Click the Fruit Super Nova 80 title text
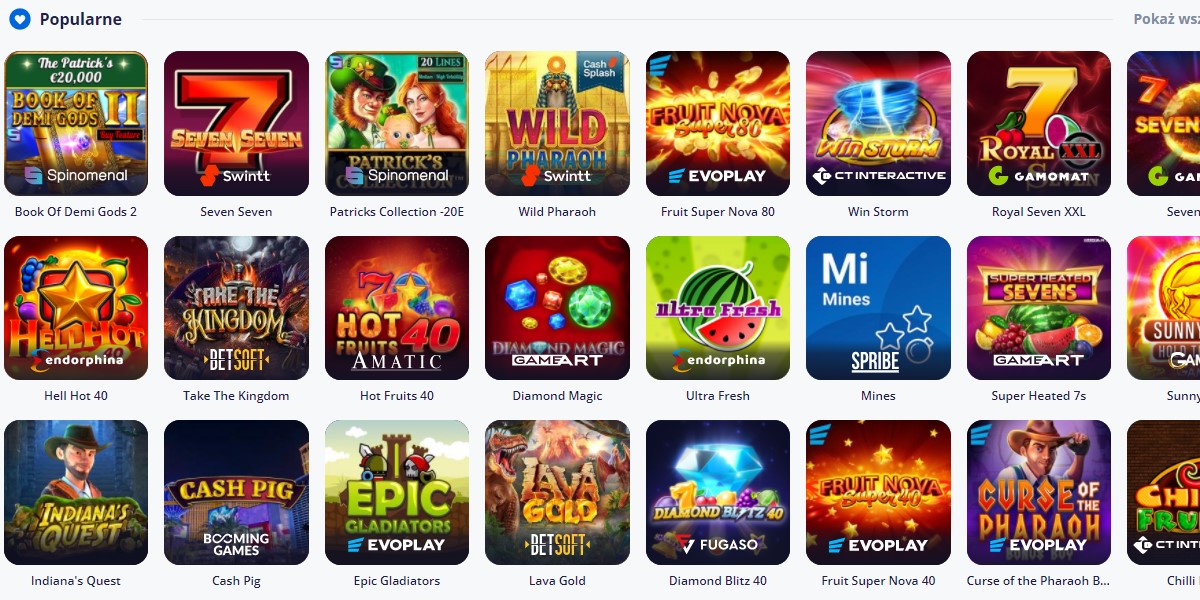Screen dimensions: 1200x600 click(718, 212)
